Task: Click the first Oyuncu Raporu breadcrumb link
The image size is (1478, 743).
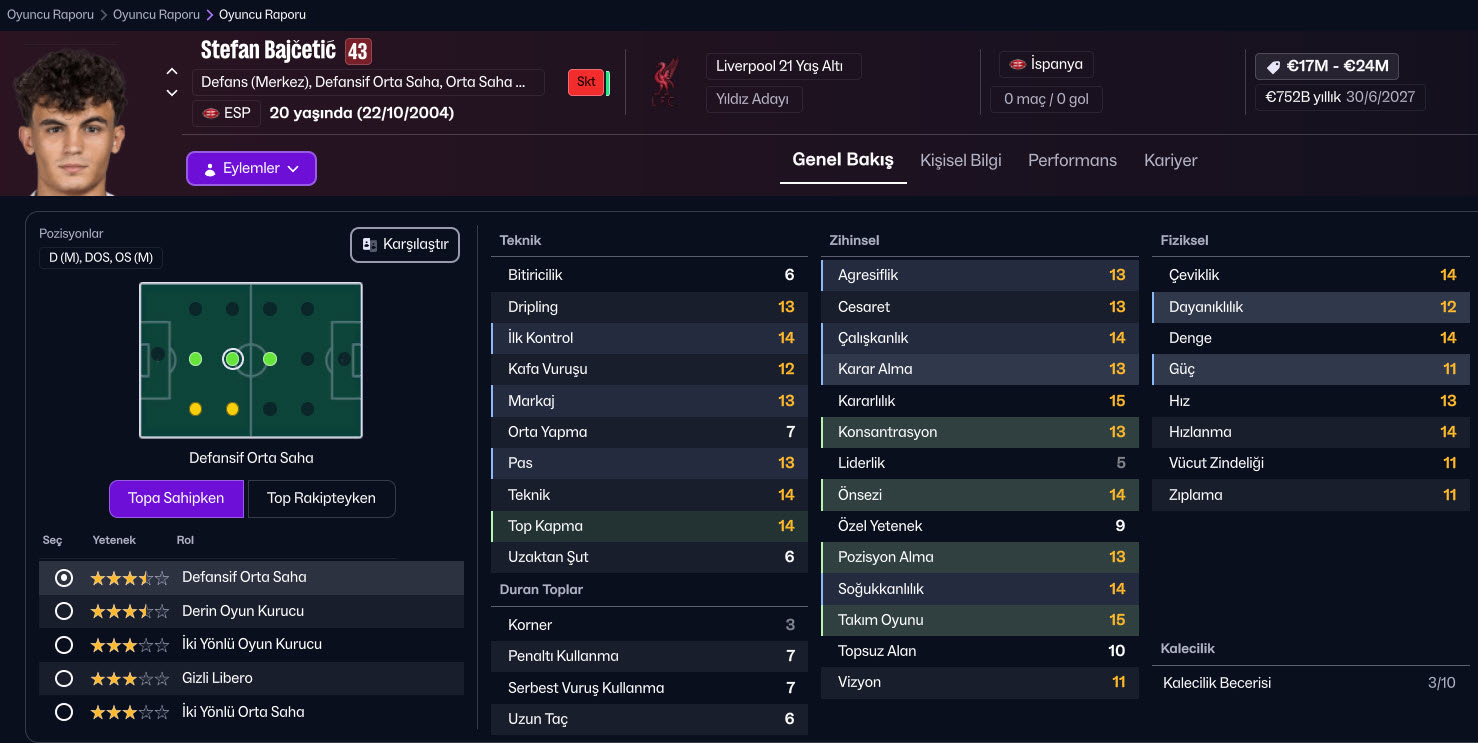Action: pos(50,15)
